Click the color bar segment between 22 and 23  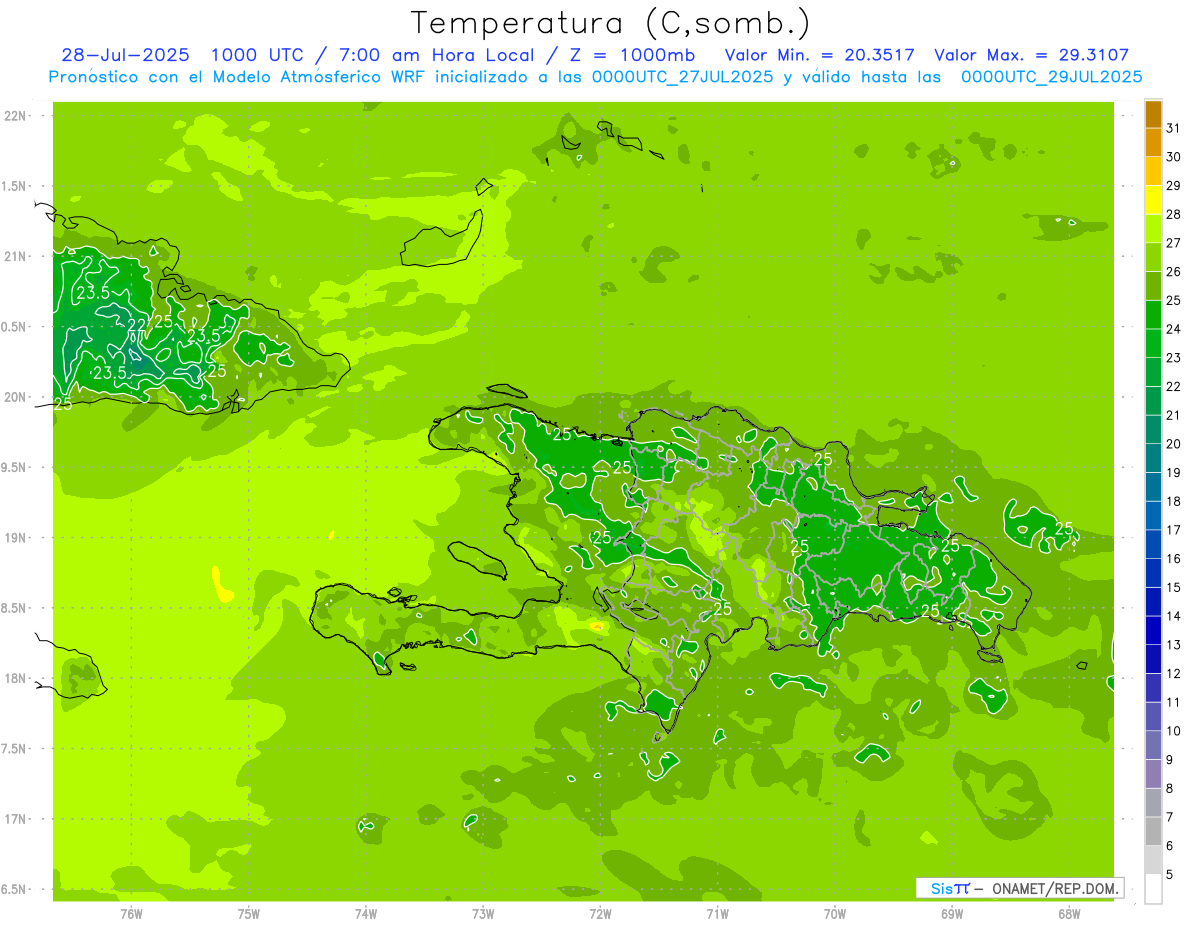coord(1153,372)
